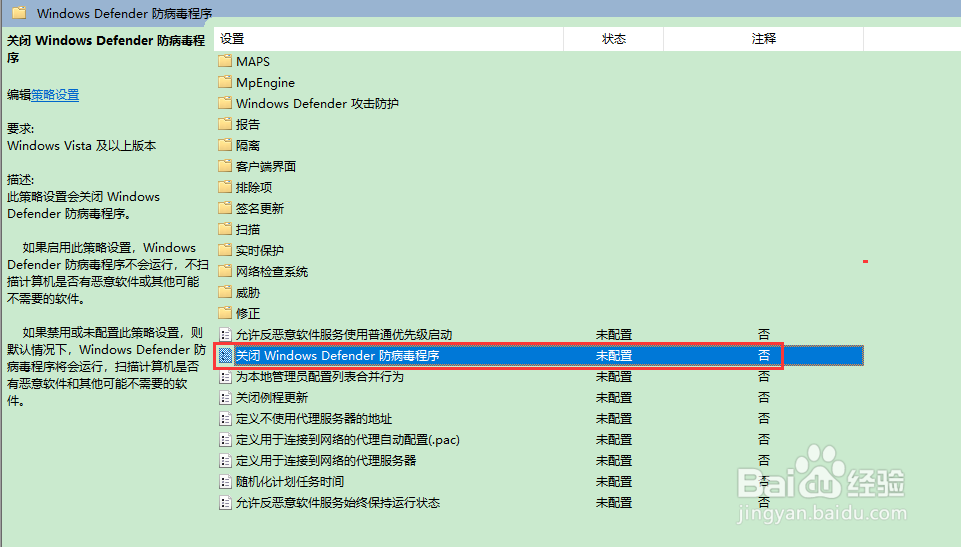Screen dimensions: 961x547
Task: Click 未配置 status of 随机化计划任务时间
Action: [x=613, y=481]
